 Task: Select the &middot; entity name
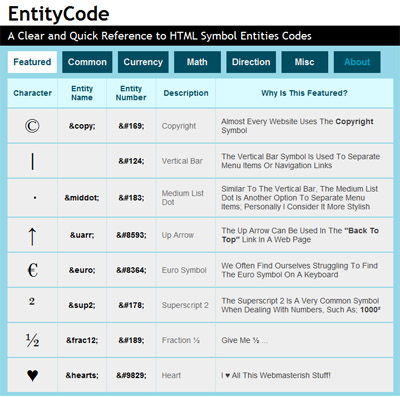82,198
